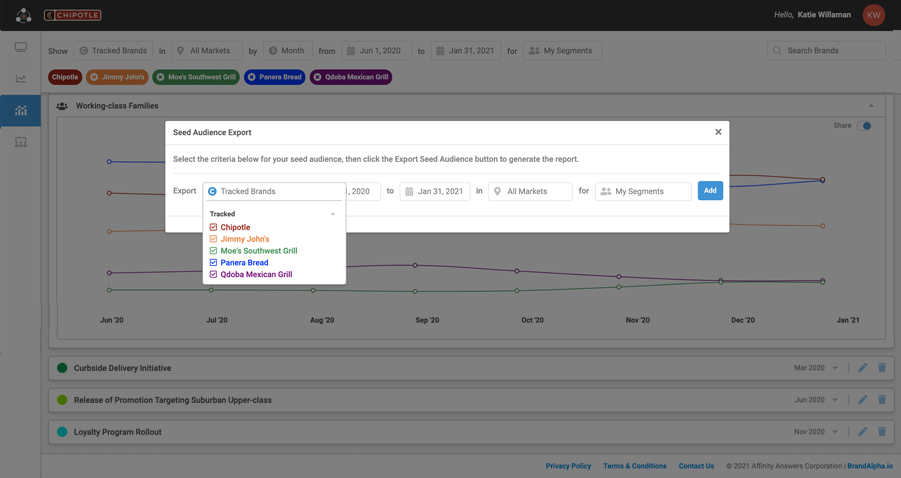The image size is (901, 478).
Task: Open the Terms & Conditions link
Action: 635,466
